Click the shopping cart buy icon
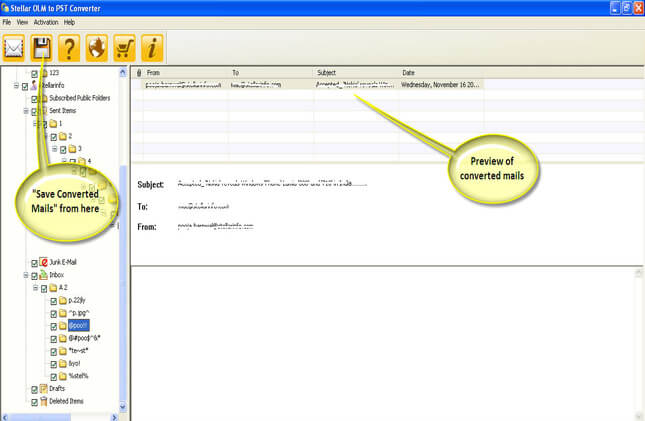 point(124,48)
